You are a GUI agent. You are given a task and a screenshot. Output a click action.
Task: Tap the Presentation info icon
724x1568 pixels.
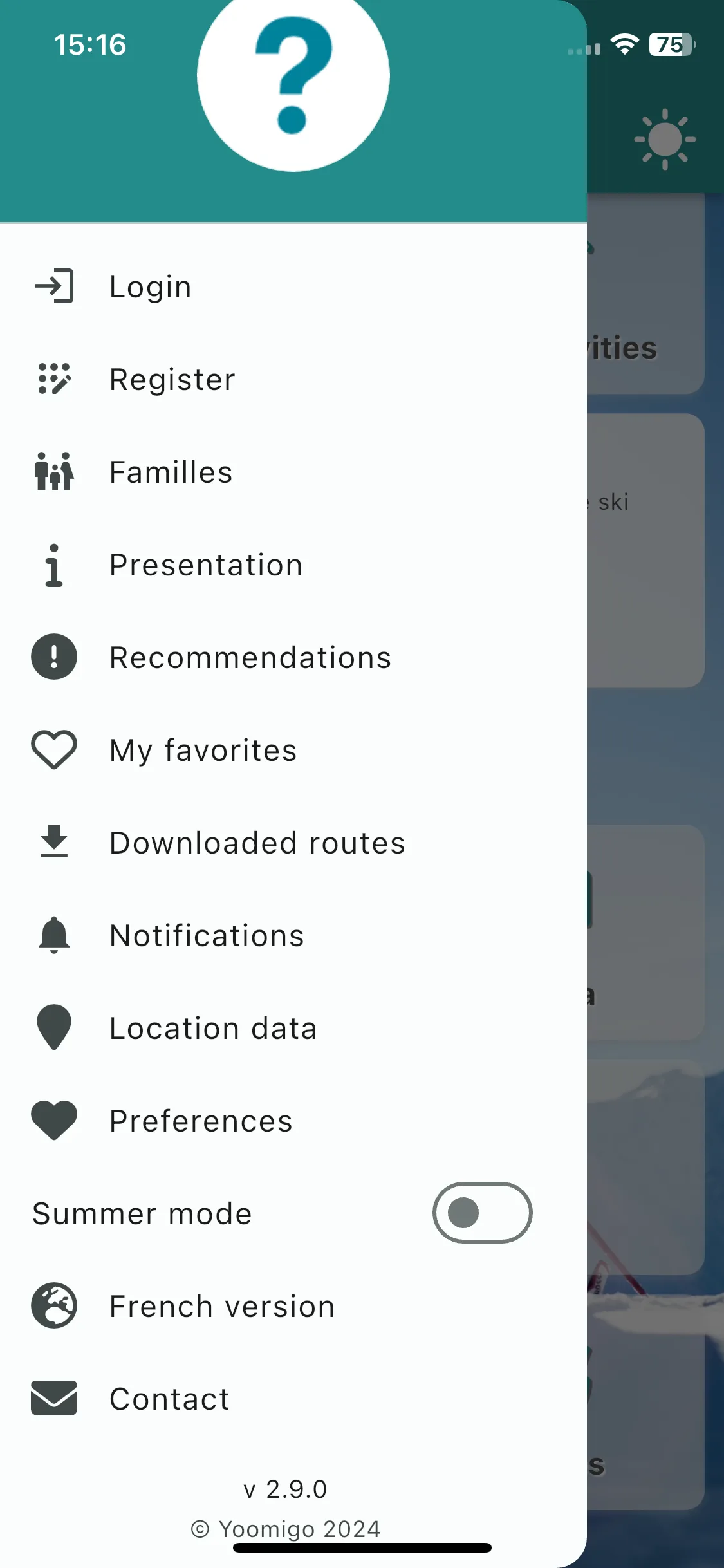point(54,565)
